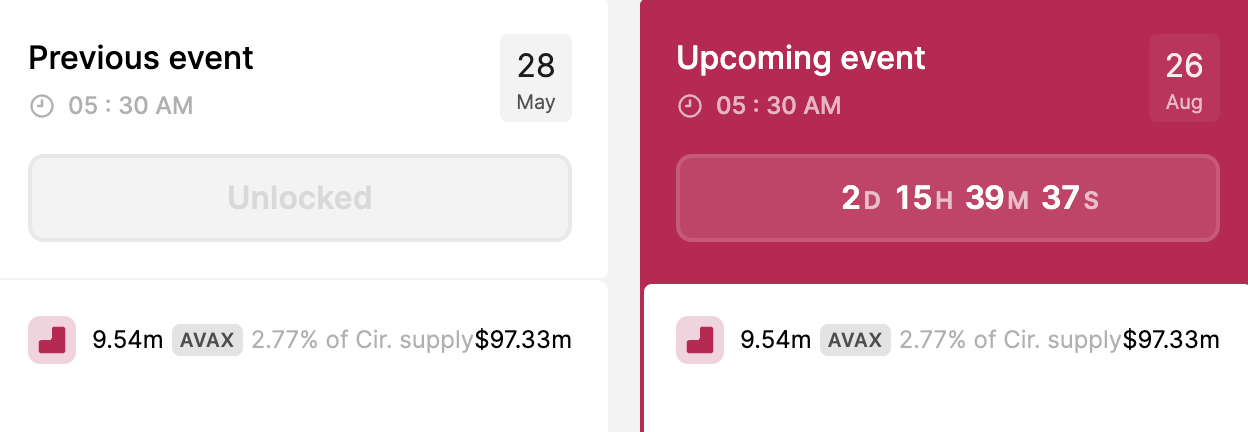Open the Upcoming event heading

pos(801,58)
